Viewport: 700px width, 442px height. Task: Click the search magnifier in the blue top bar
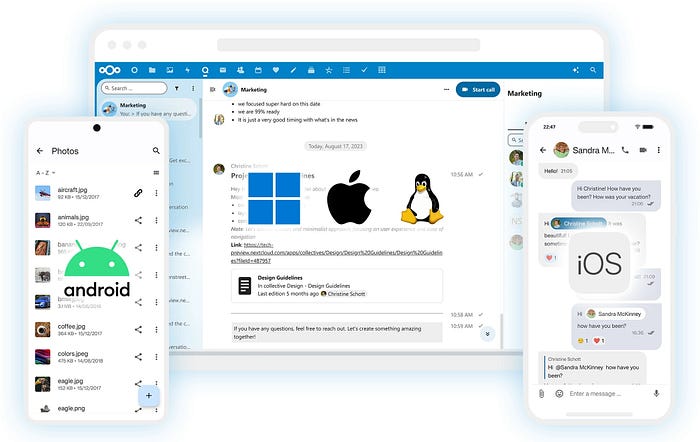click(x=593, y=70)
